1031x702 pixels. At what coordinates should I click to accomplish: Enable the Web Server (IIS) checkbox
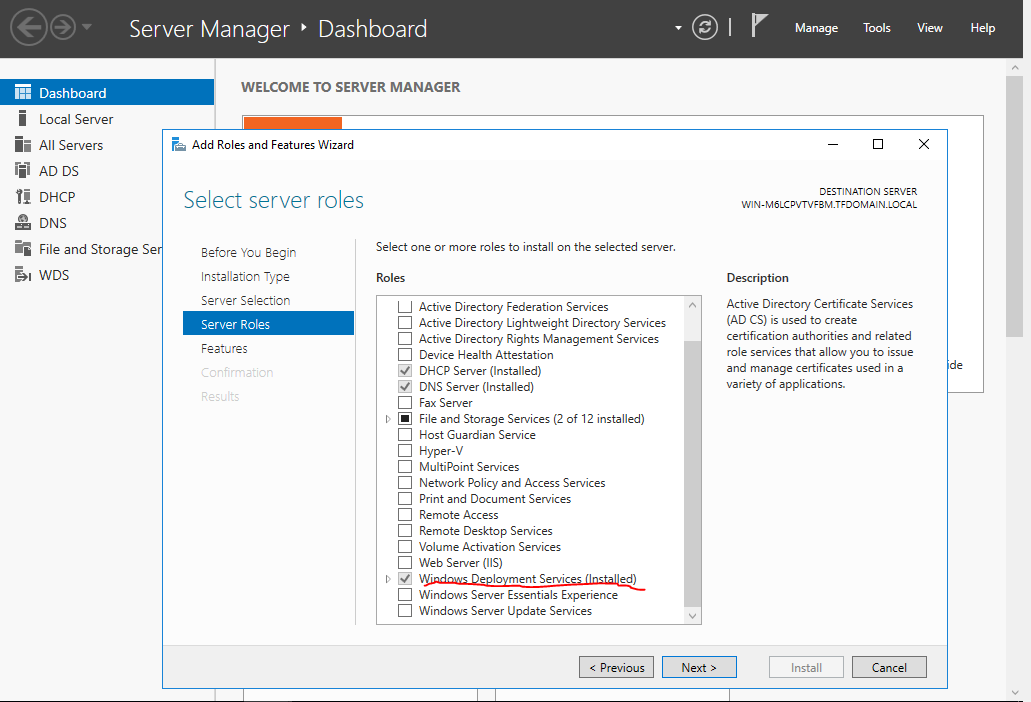405,563
